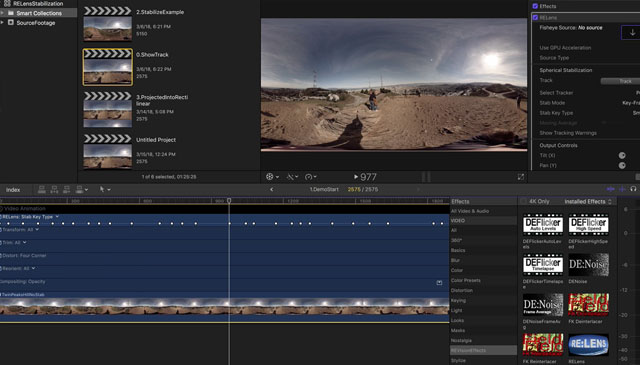The height and width of the screenshot is (365, 640).
Task: Choose the Distortion effects category
Action: [x=462, y=290]
